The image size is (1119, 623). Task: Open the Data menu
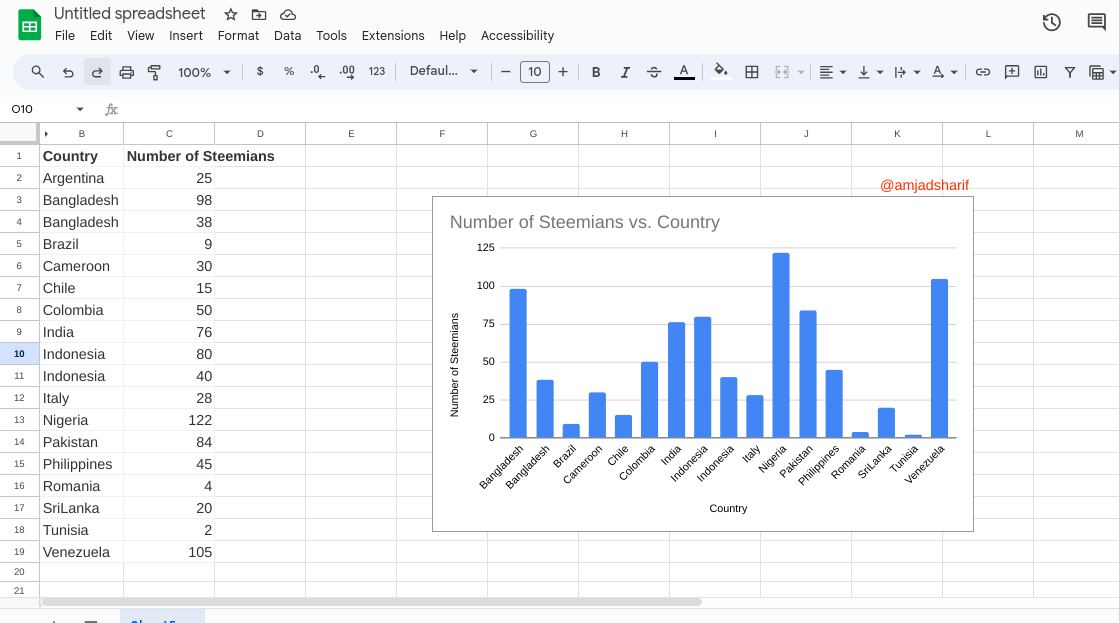288,36
